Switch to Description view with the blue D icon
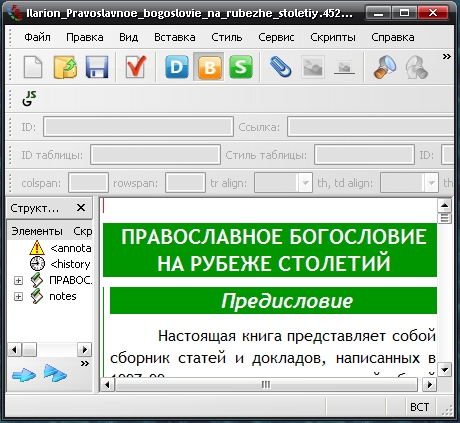Screen dimensions: 460x423 click(177, 67)
